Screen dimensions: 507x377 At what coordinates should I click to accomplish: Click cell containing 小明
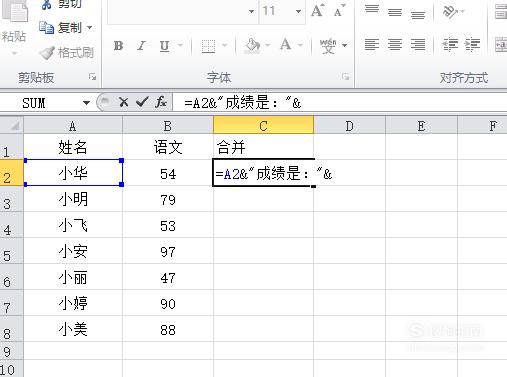73,199
